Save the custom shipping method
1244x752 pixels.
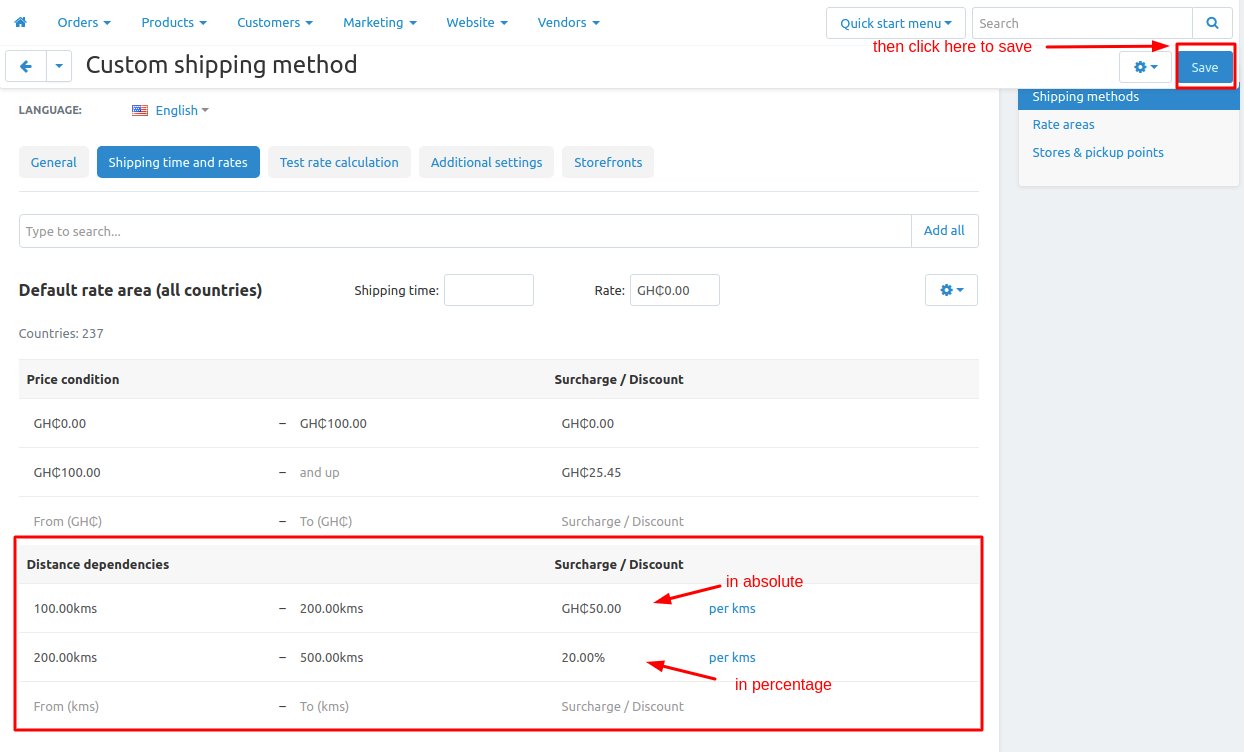pos(1204,67)
